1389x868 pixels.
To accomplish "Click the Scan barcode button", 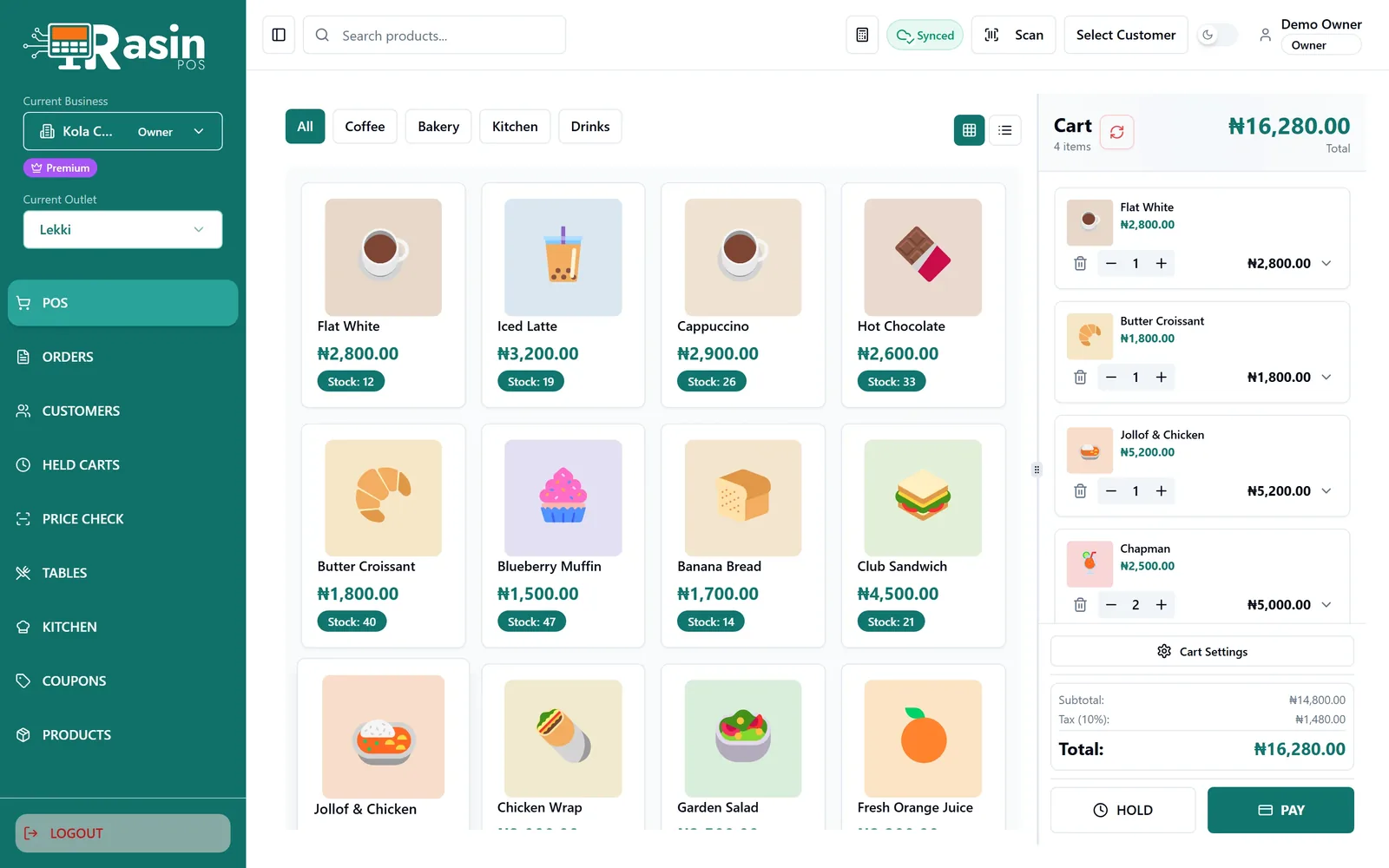I will 1013,35.
